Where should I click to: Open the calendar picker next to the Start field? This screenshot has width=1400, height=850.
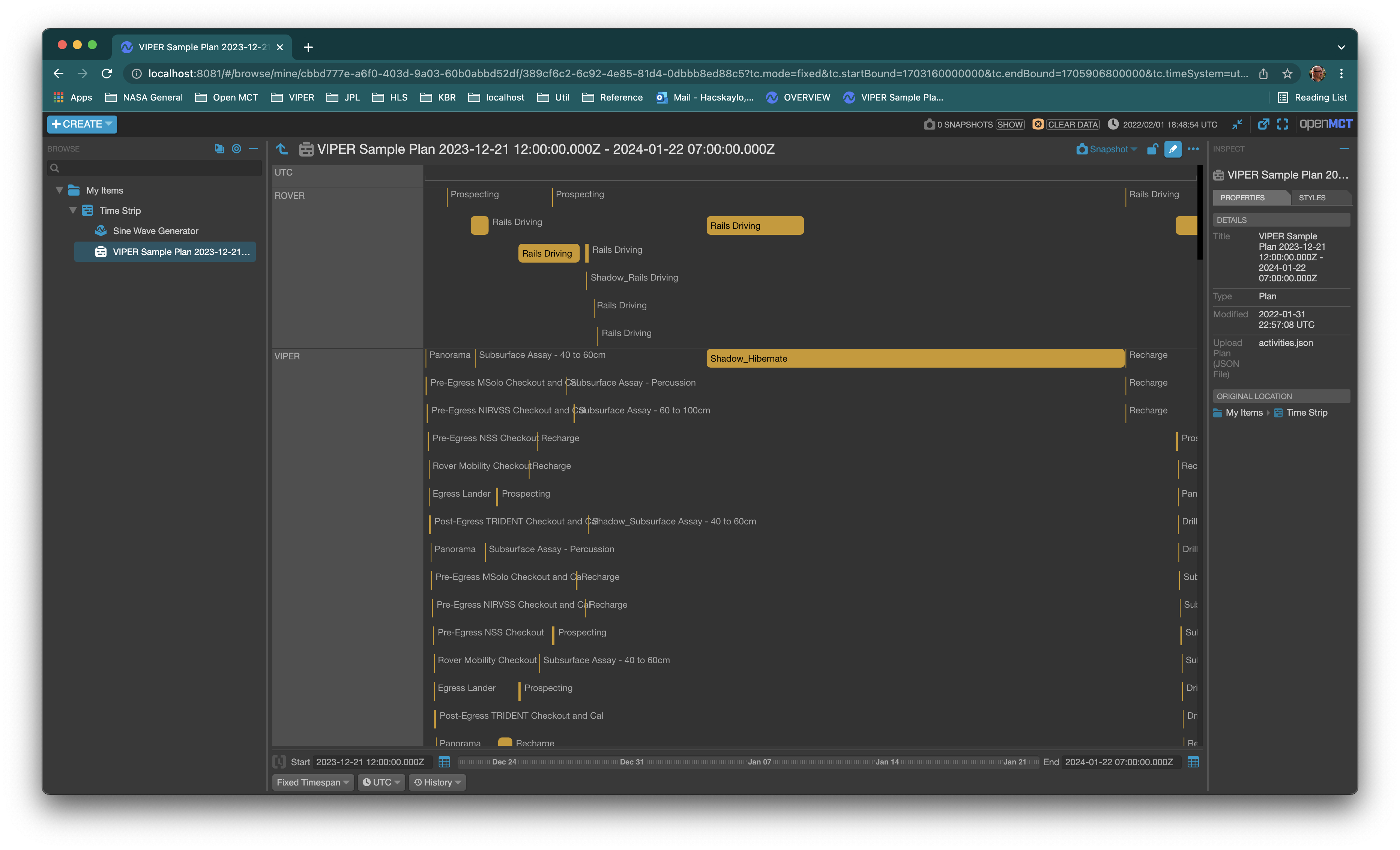tap(444, 762)
